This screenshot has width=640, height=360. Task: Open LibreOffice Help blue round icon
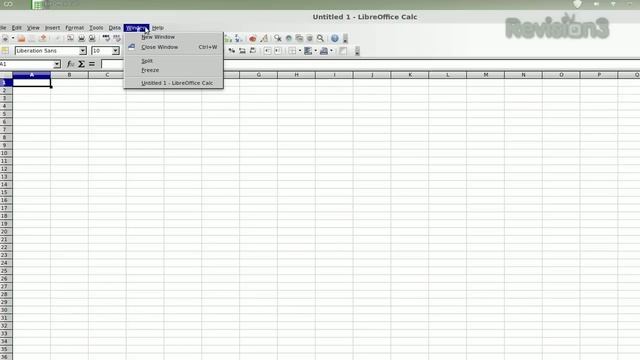[x=335, y=38]
